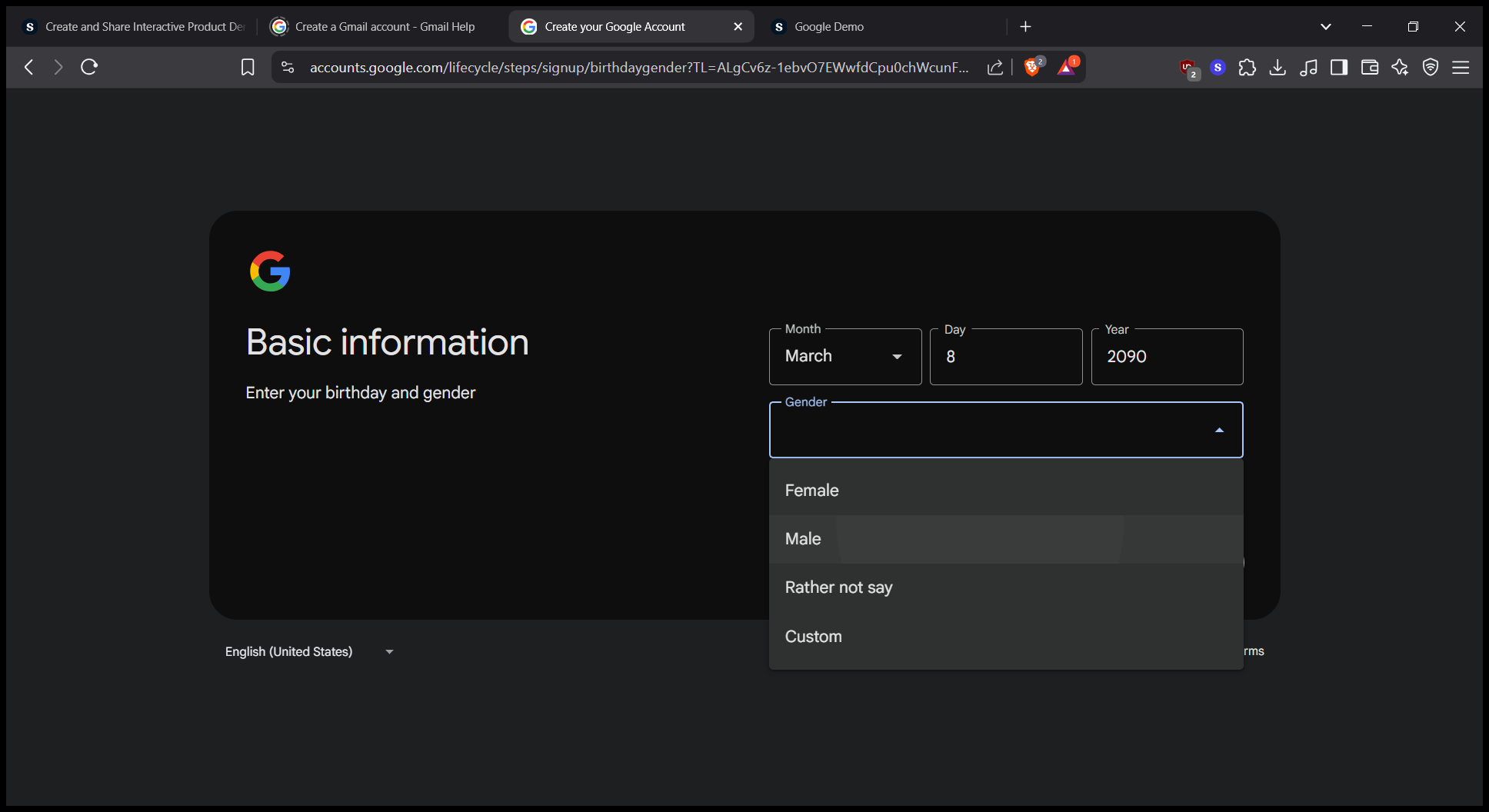Screen dimensions: 1489x812
Task: Collapse the Gender dropdown via its arrow
Action: pyautogui.click(x=1219, y=431)
